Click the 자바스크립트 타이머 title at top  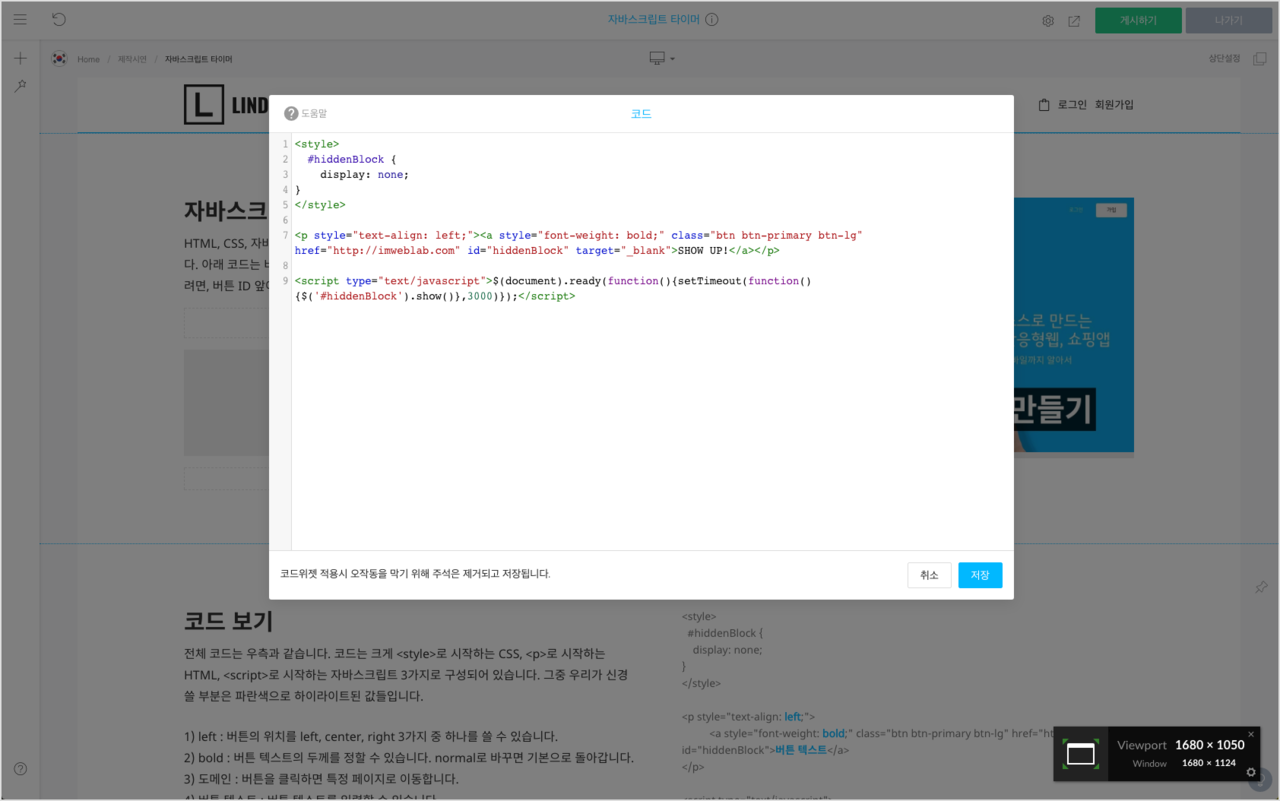(x=654, y=19)
